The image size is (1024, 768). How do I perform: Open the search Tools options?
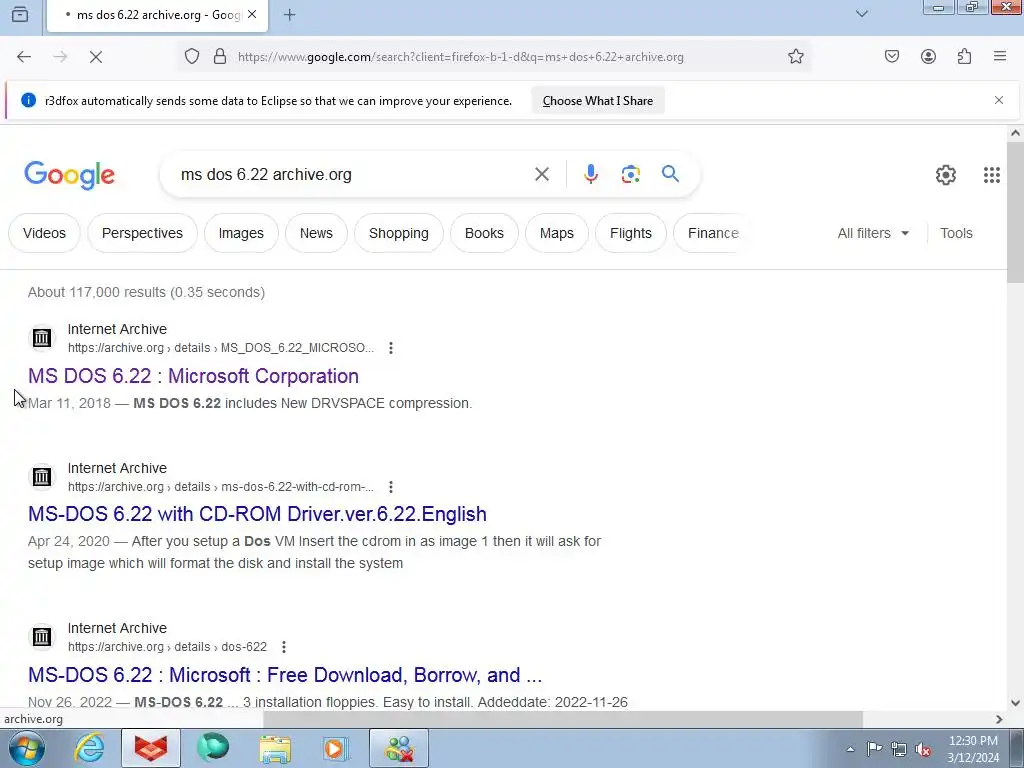(x=956, y=233)
